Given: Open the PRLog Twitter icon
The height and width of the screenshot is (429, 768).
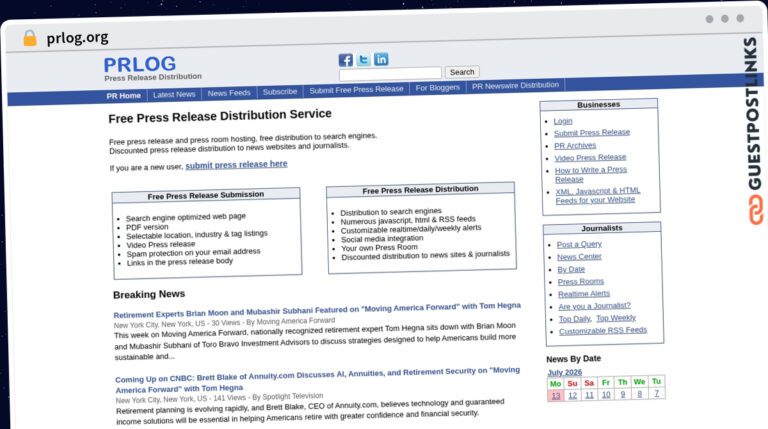Looking at the screenshot, I should click(x=363, y=60).
